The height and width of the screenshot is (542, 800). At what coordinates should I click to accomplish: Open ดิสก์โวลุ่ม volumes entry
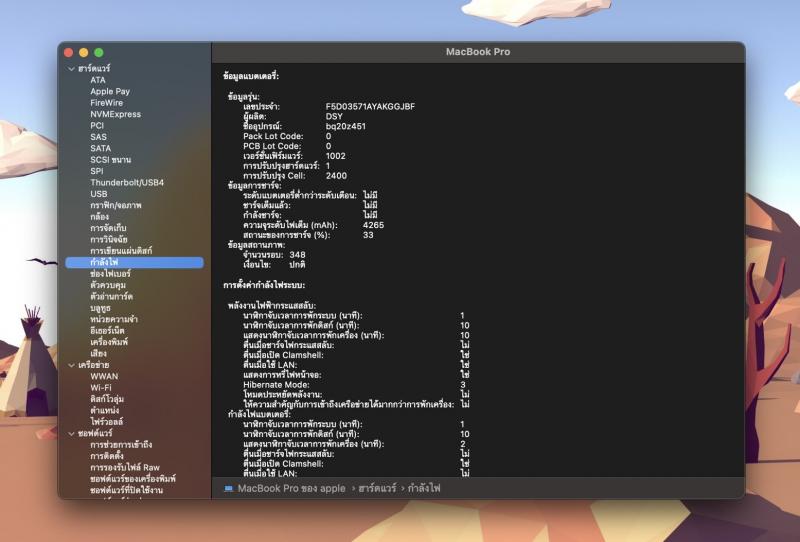[107, 399]
